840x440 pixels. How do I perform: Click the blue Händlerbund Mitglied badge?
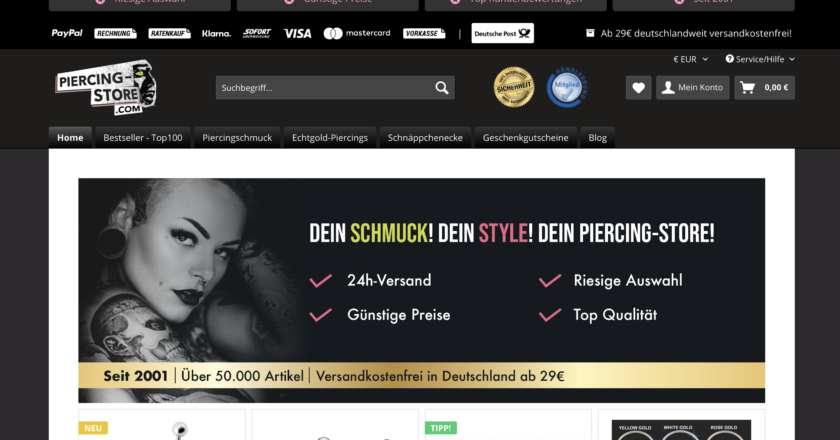567,87
